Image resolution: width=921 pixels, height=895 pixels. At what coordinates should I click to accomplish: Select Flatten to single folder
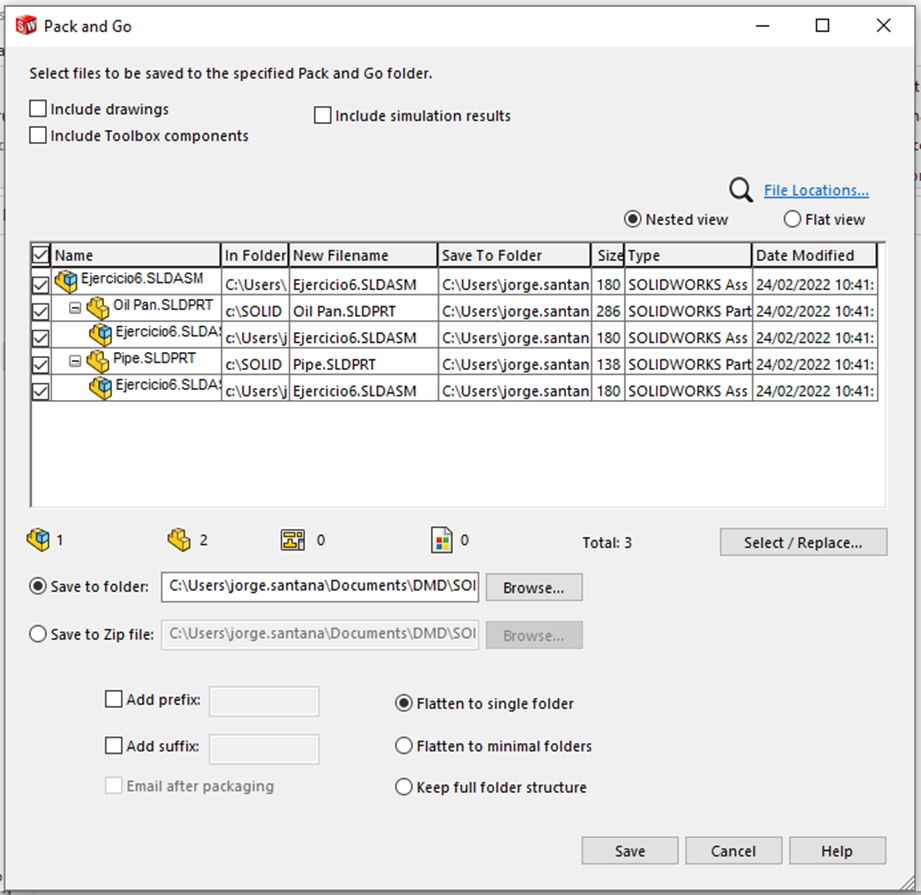(x=404, y=703)
